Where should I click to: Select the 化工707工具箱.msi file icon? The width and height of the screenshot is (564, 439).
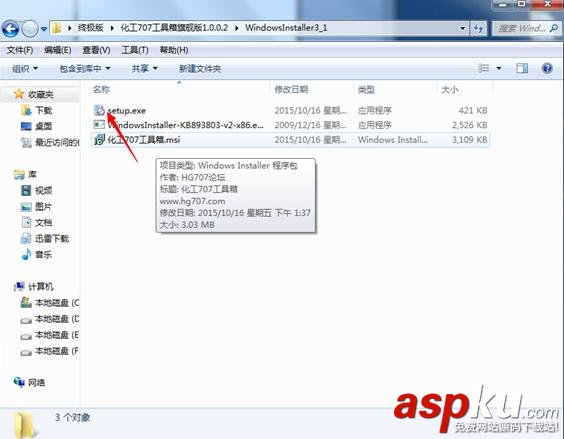coord(99,140)
